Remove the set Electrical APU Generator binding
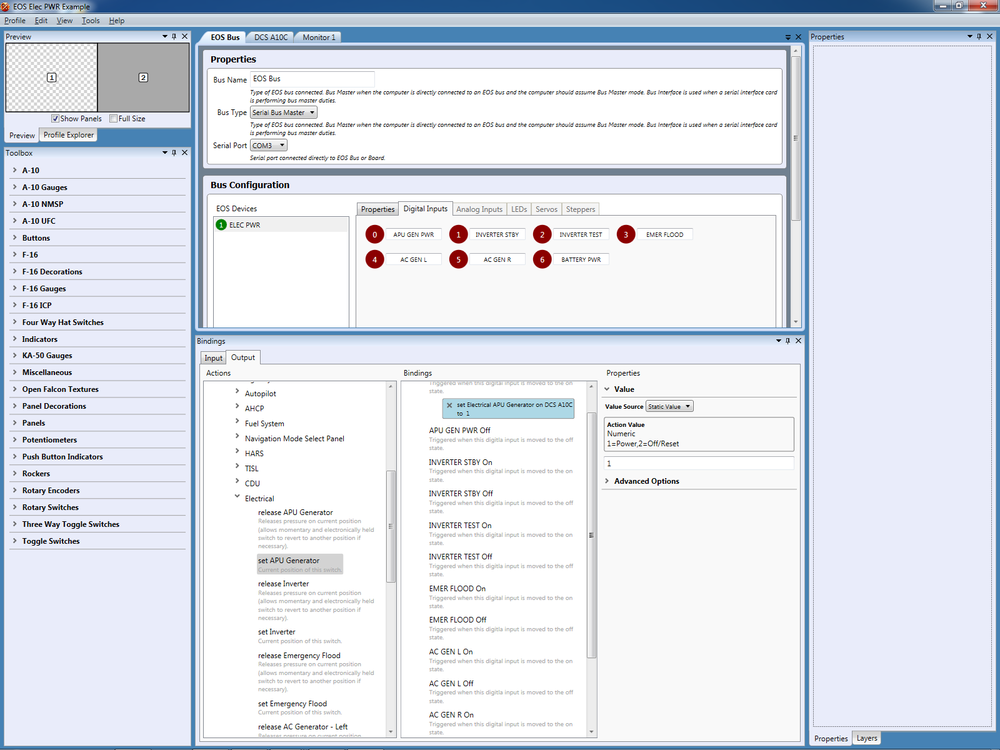This screenshot has height=750, width=1000. (x=450, y=405)
